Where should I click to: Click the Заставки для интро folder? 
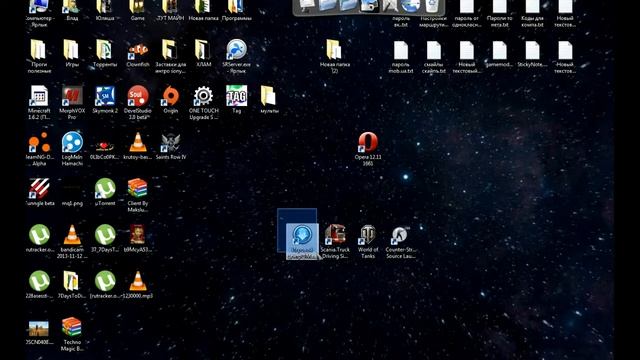pos(170,50)
